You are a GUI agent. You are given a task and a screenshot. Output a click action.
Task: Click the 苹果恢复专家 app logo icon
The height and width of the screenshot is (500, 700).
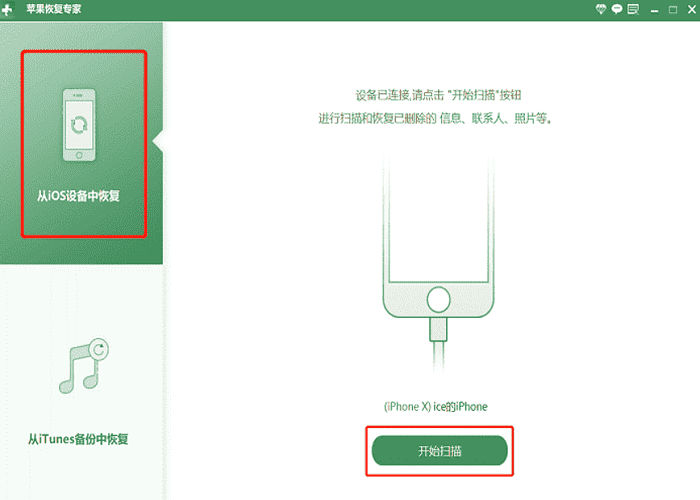pyautogui.click(x=7, y=9)
